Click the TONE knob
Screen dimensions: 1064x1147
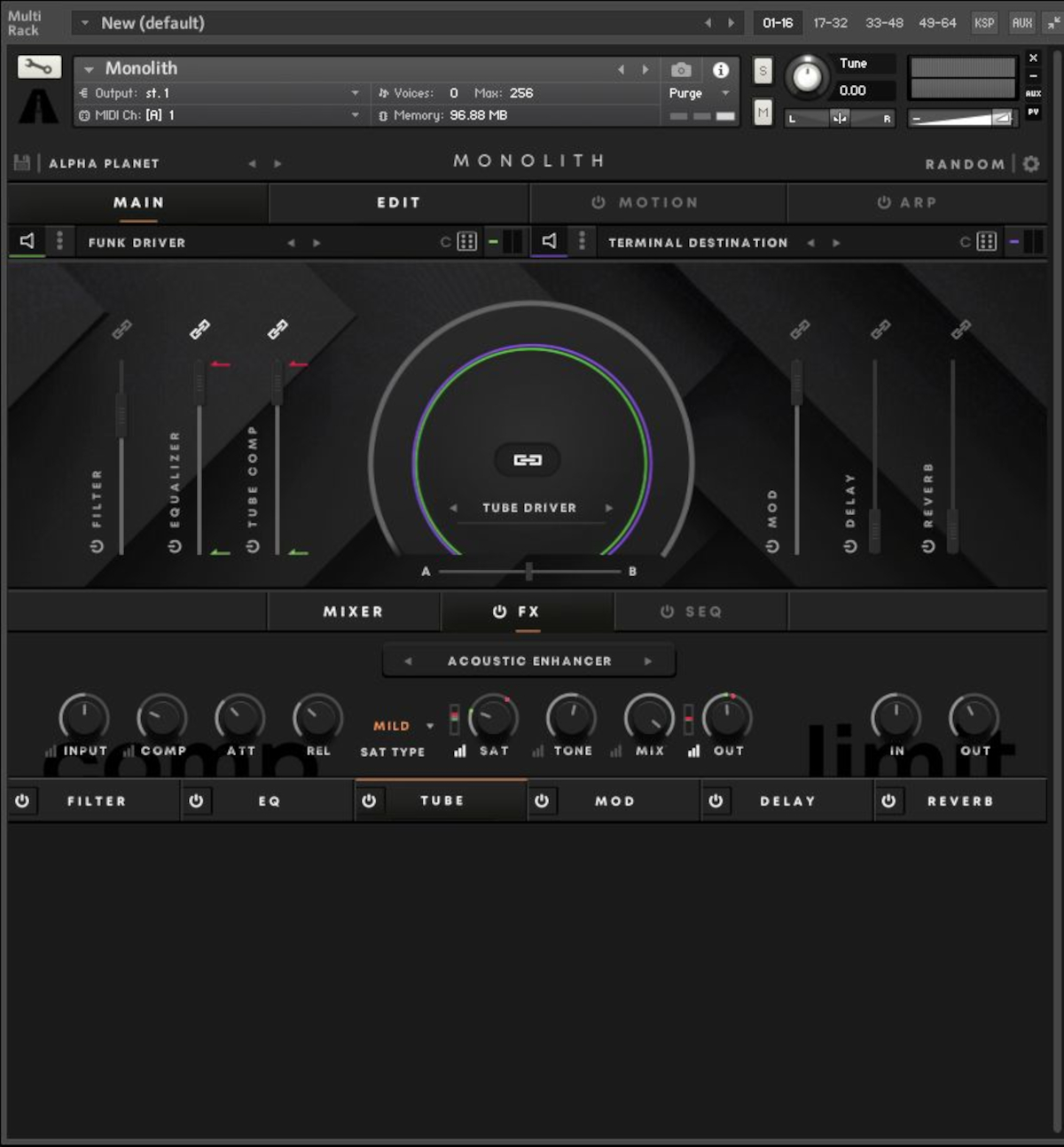(572, 716)
